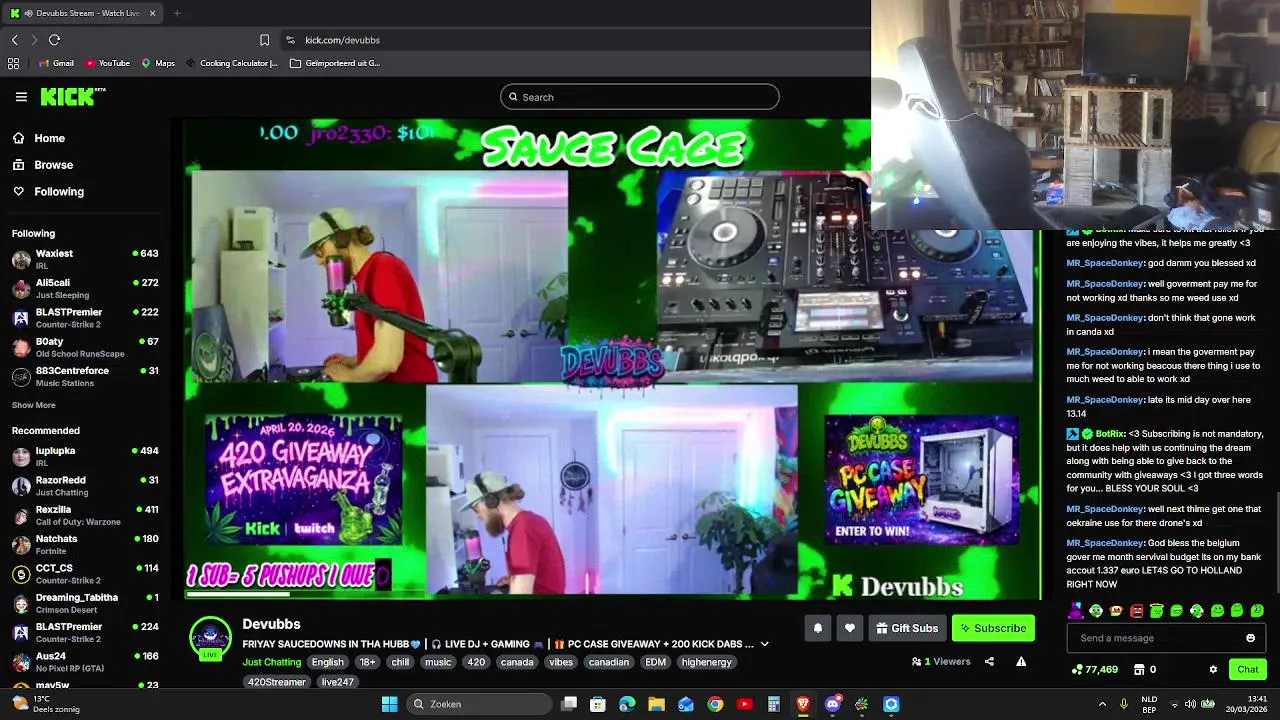Image resolution: width=1280 pixels, height=720 pixels.
Task: Select the English tag
Action: pyautogui.click(x=327, y=662)
